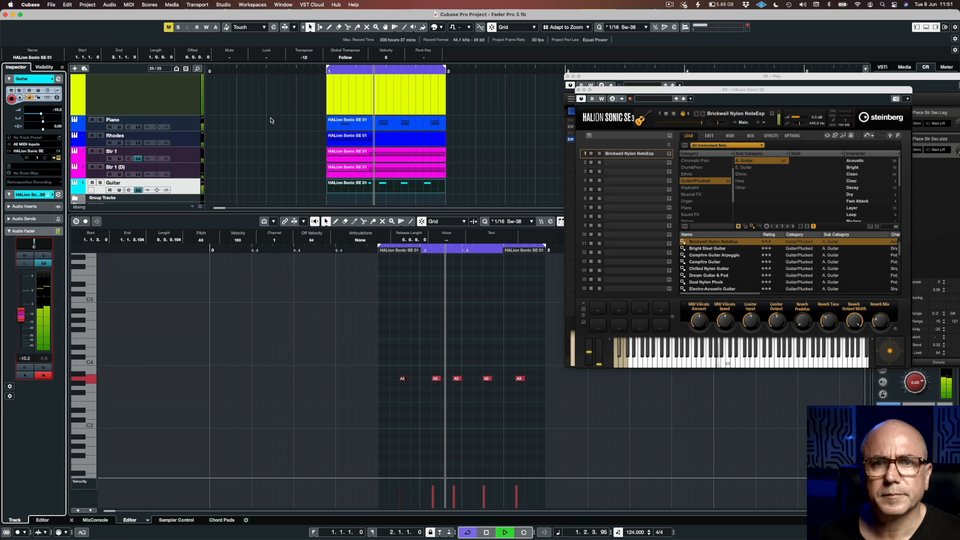Screen dimensions: 960x540
Task: Mute the Str 1 track
Action: [92, 151]
